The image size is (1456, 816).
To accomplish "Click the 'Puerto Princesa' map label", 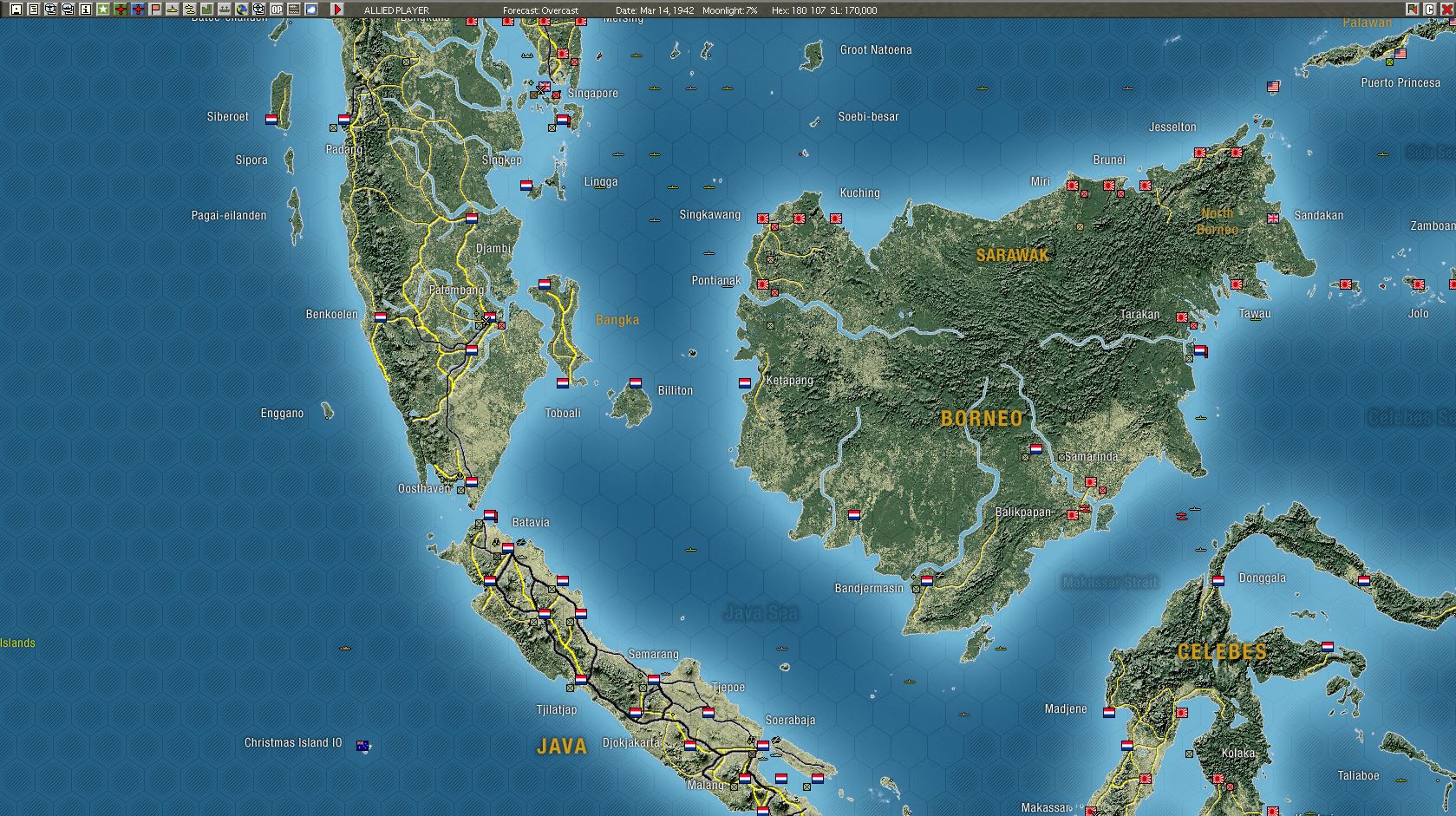I will pos(1401,82).
